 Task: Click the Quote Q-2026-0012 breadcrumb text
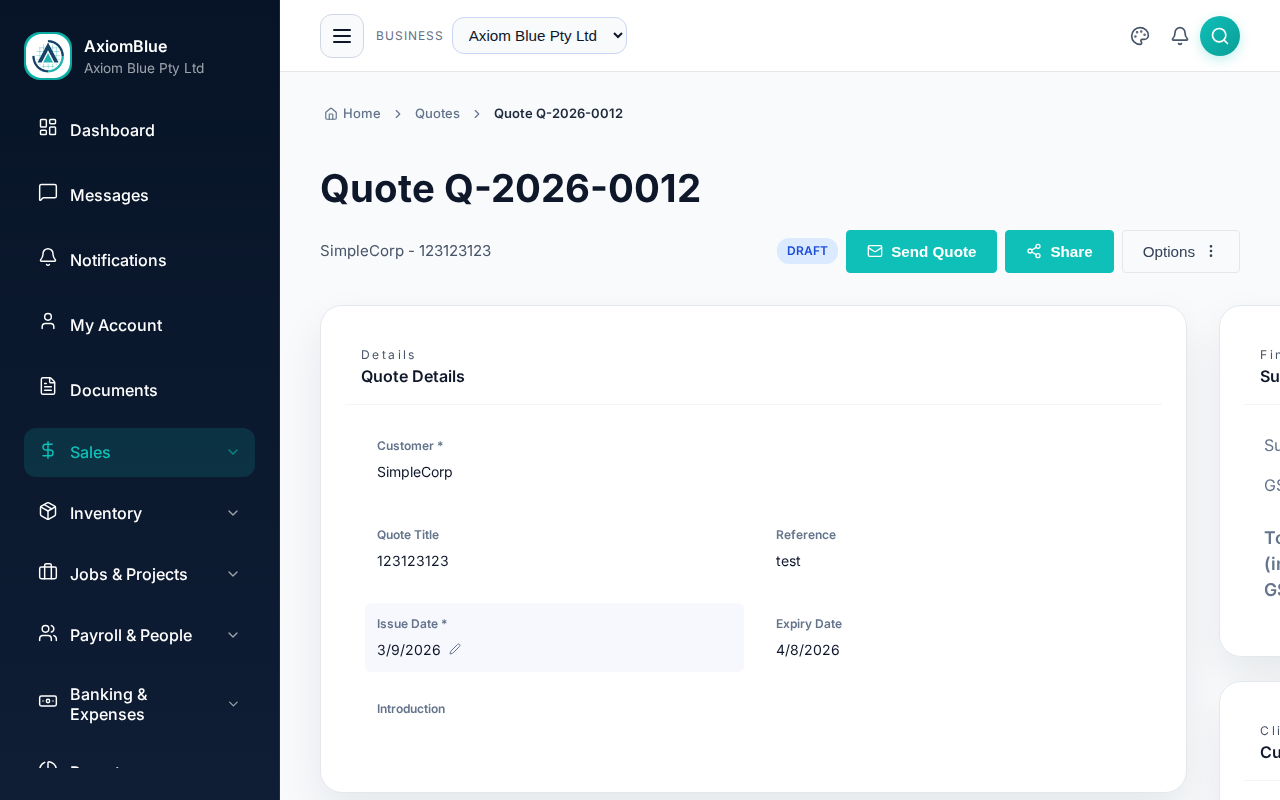click(x=558, y=114)
